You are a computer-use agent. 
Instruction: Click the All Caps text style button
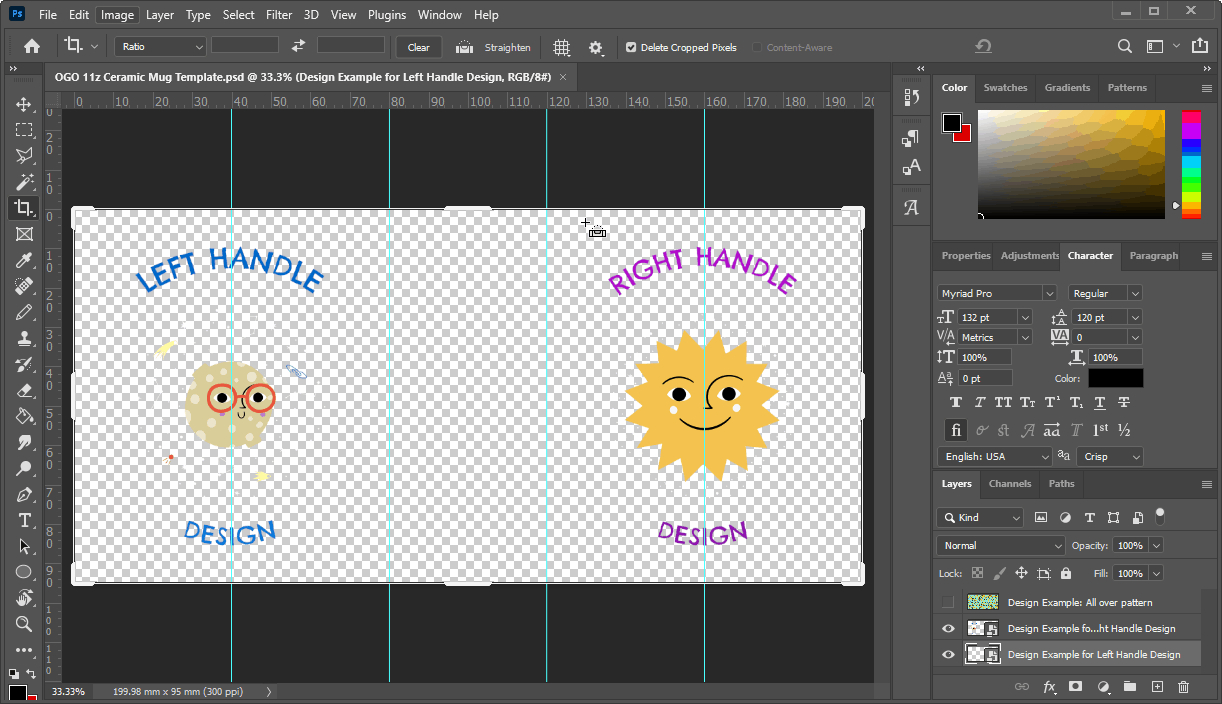coord(1003,402)
